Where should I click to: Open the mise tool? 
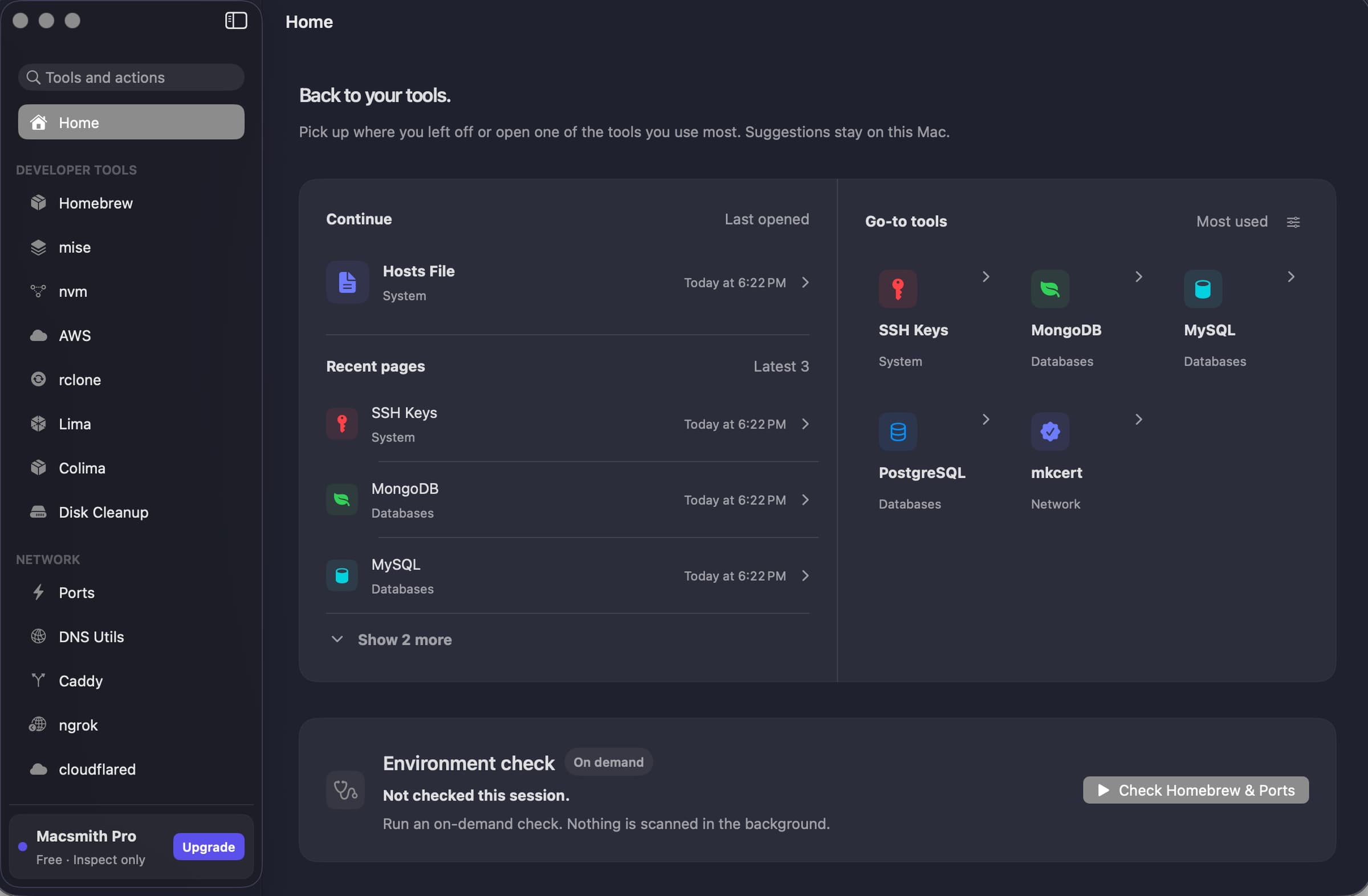click(131, 247)
